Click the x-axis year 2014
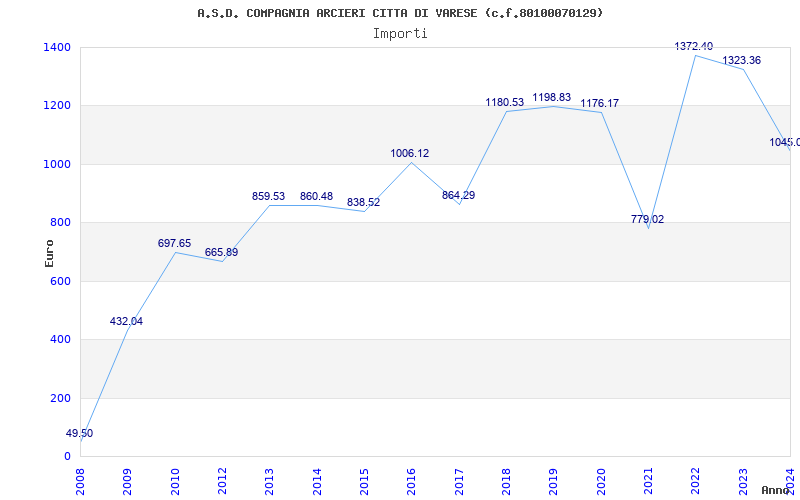800x500 pixels. point(317,482)
